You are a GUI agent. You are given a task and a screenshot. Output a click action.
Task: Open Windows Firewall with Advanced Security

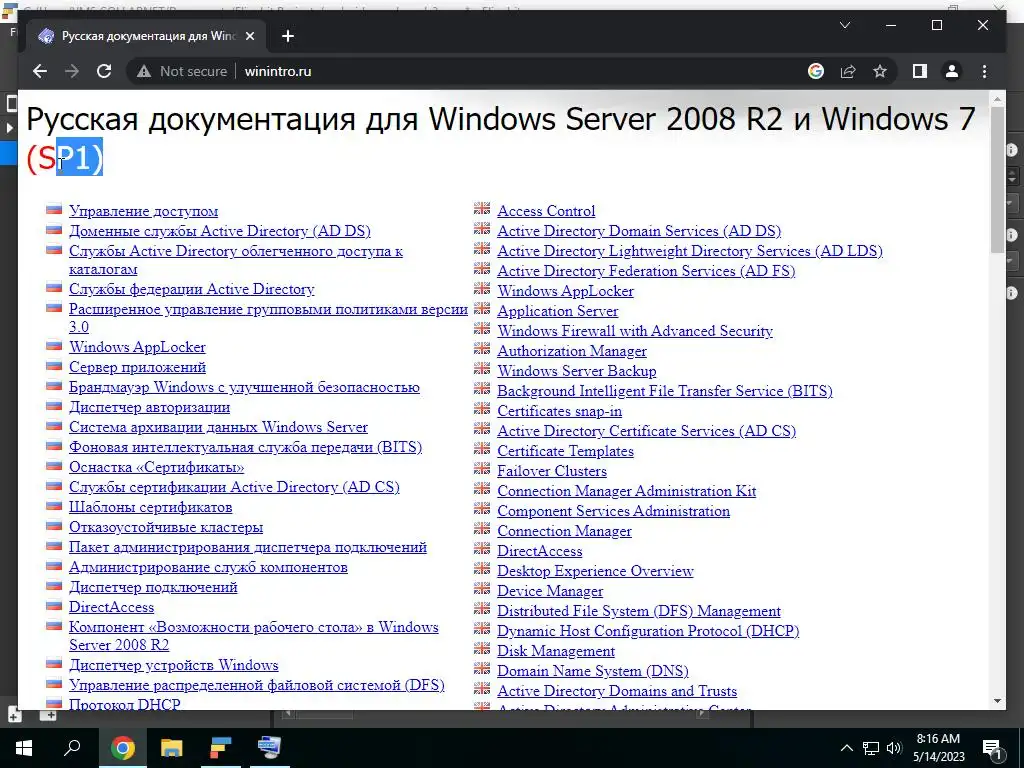point(635,331)
